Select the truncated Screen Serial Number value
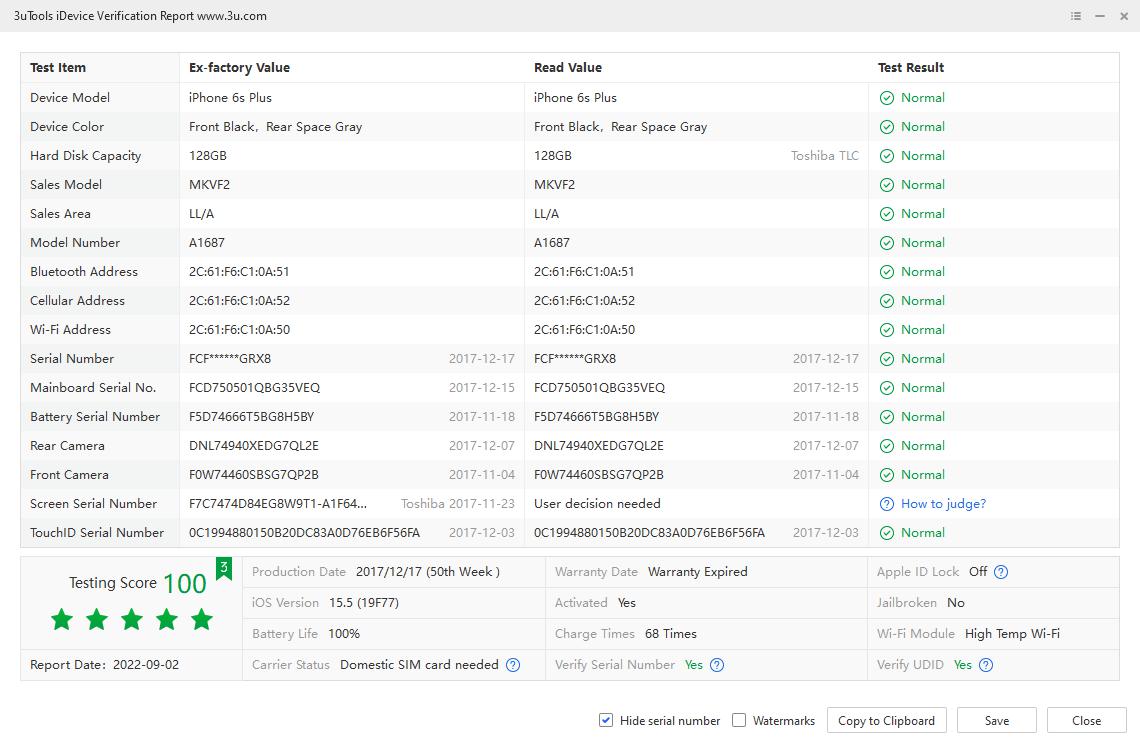 pyautogui.click(x=278, y=504)
